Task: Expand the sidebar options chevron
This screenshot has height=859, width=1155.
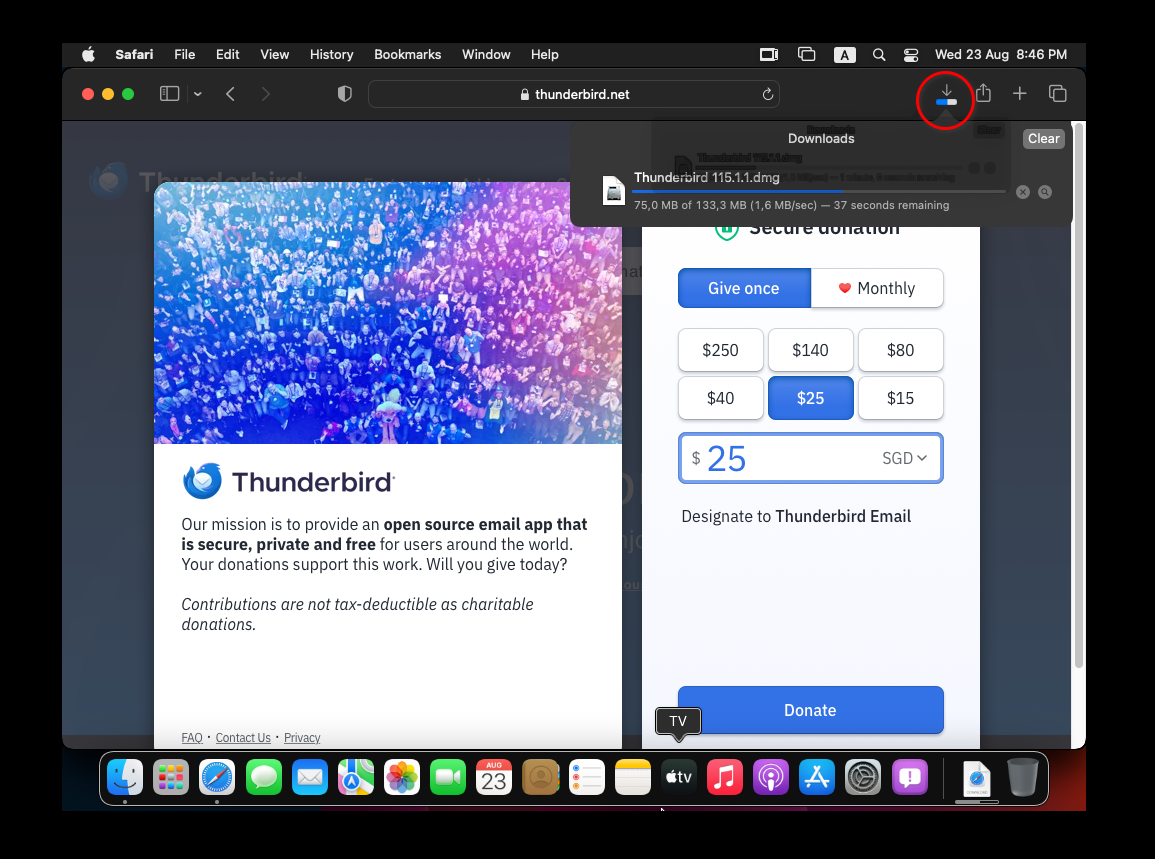Action: click(x=197, y=94)
